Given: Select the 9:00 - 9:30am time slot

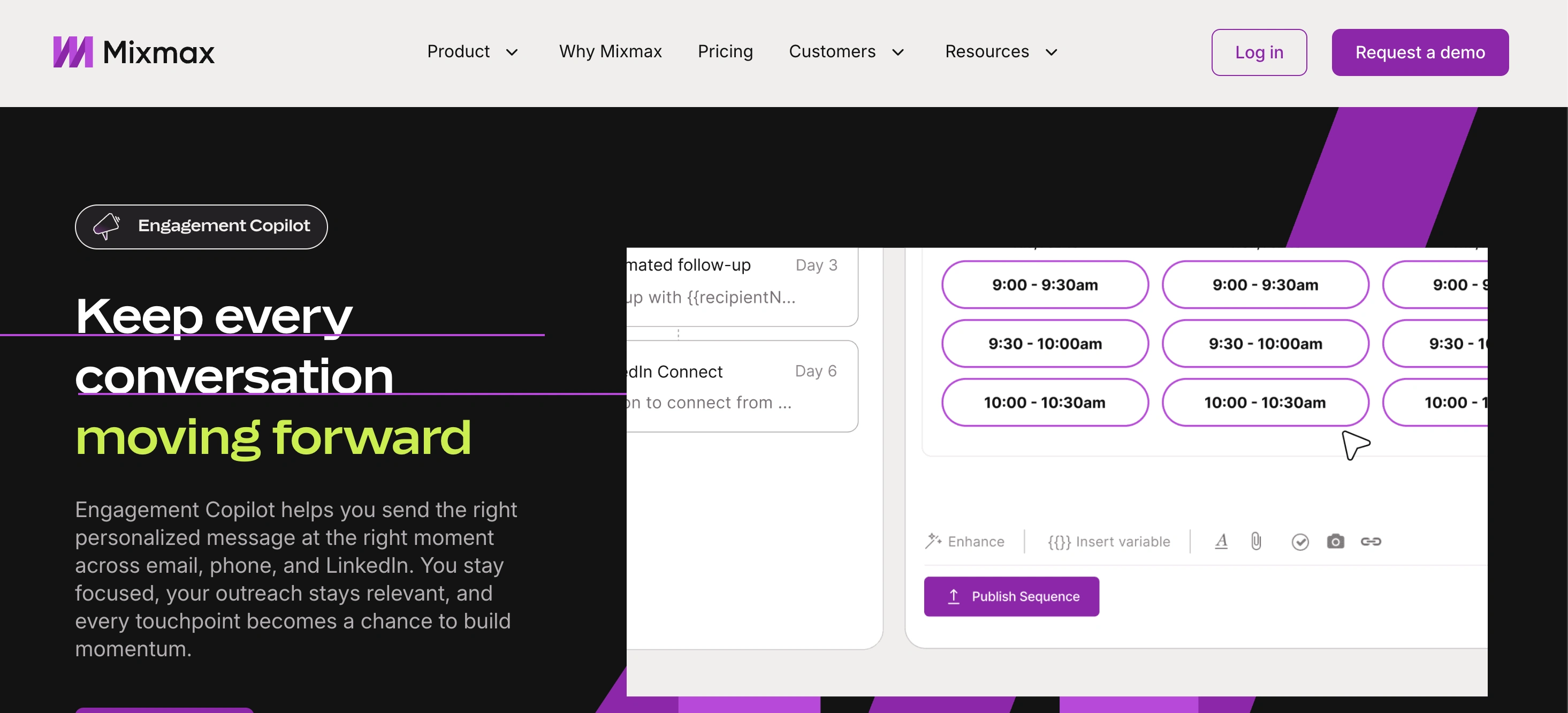Looking at the screenshot, I should (1045, 284).
